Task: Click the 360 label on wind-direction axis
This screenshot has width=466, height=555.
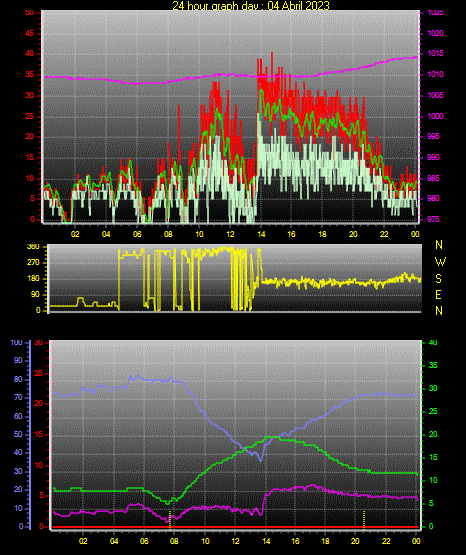Action: (x=33, y=247)
